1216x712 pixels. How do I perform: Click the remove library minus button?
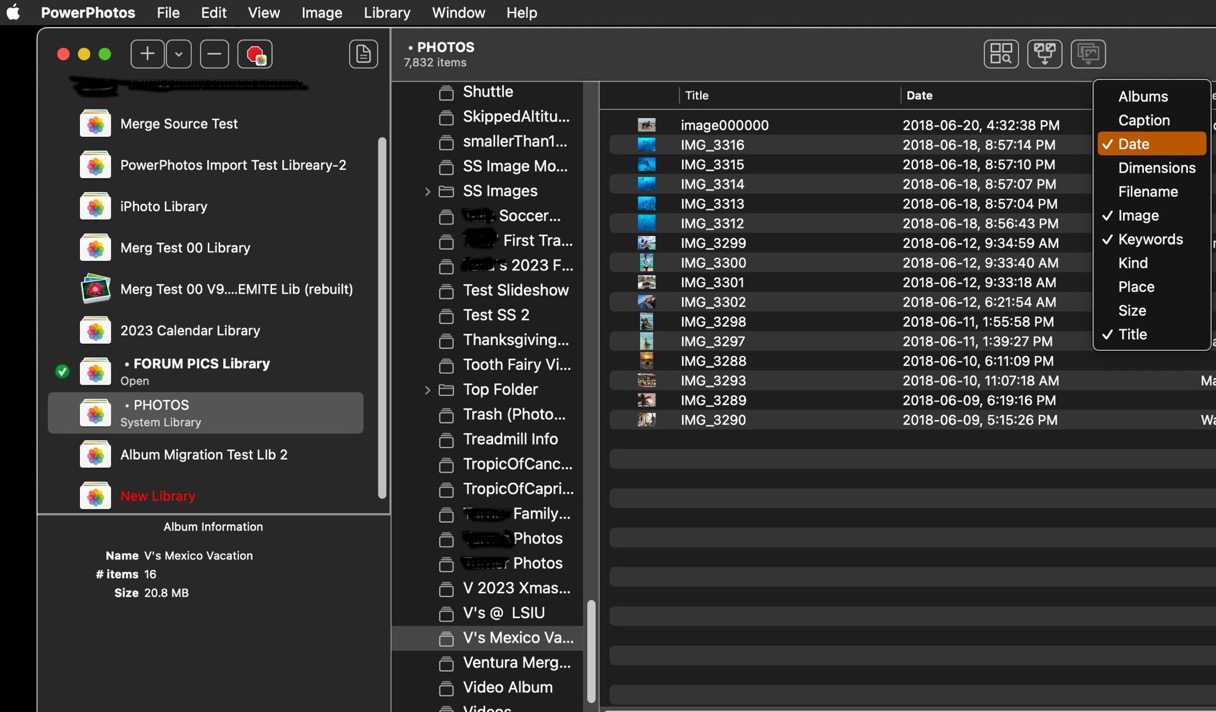214,54
